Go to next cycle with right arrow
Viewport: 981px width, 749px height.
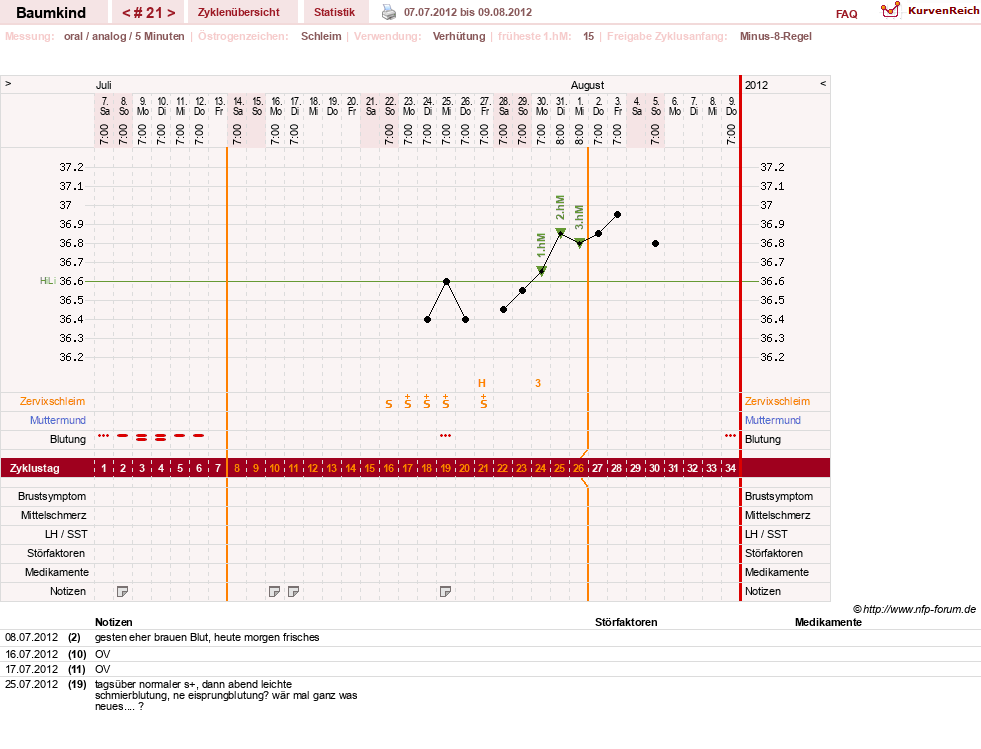click(171, 13)
